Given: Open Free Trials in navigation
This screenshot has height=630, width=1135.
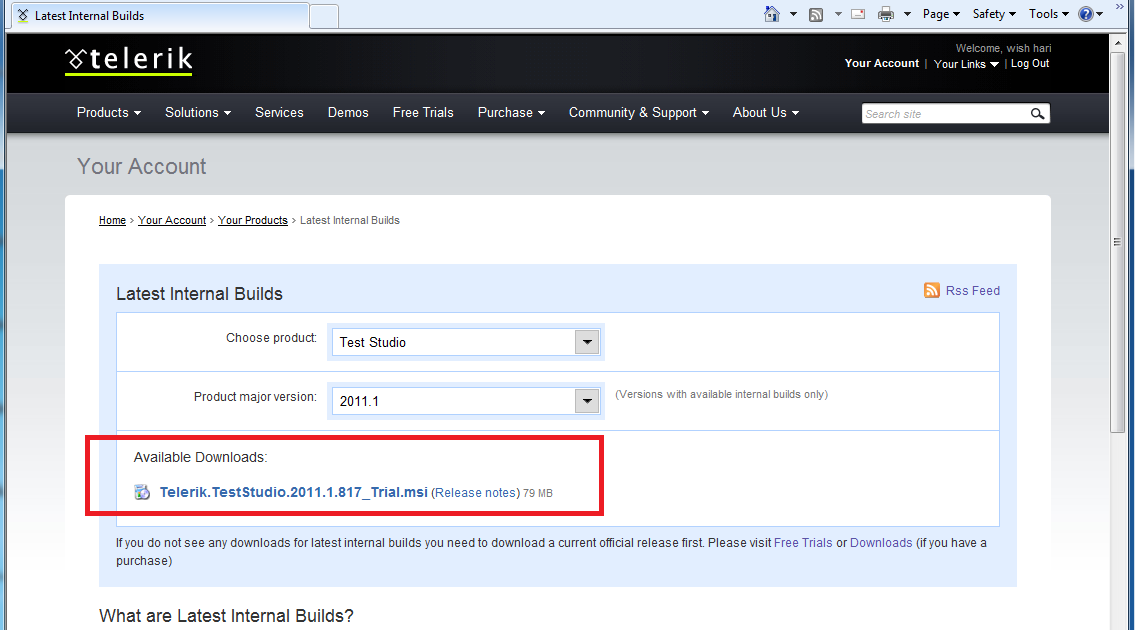Looking at the screenshot, I should (423, 112).
